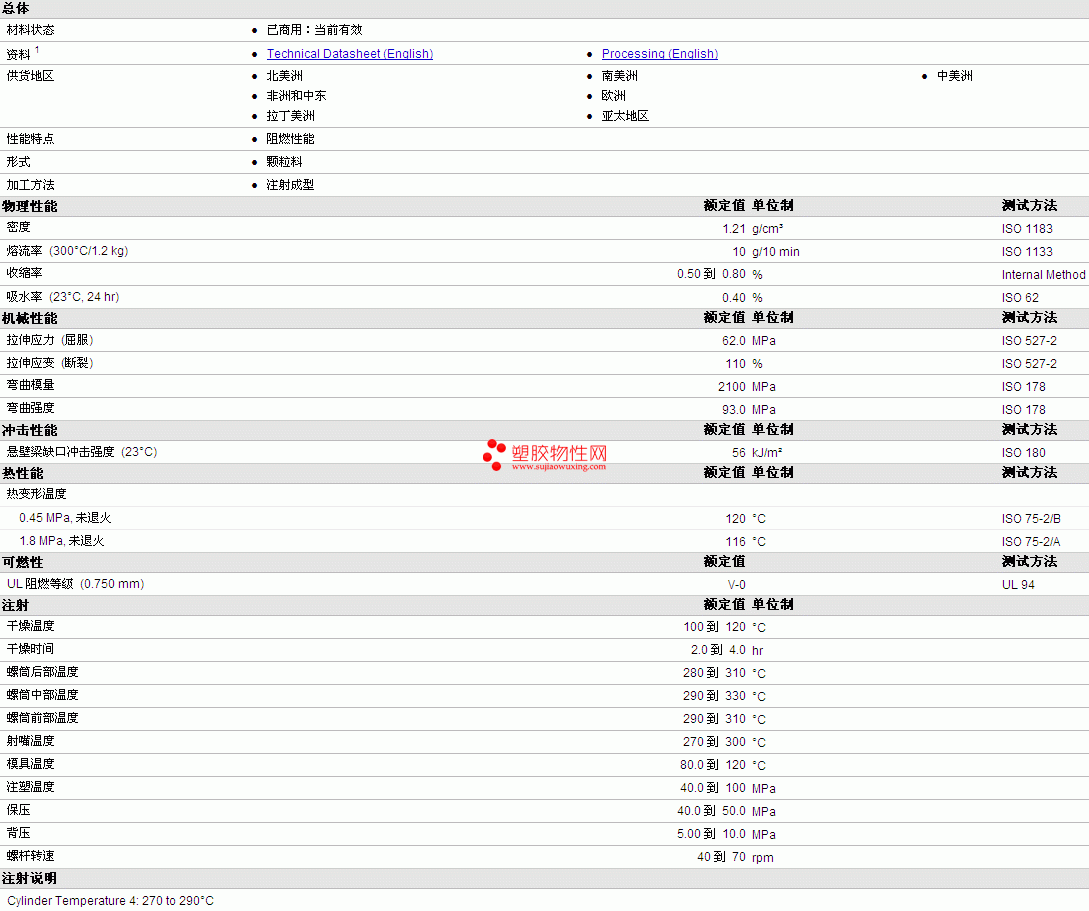Click the 拉伸应变 (断裂) row label
Viewport: 1089px width, 911px height.
tap(50, 363)
